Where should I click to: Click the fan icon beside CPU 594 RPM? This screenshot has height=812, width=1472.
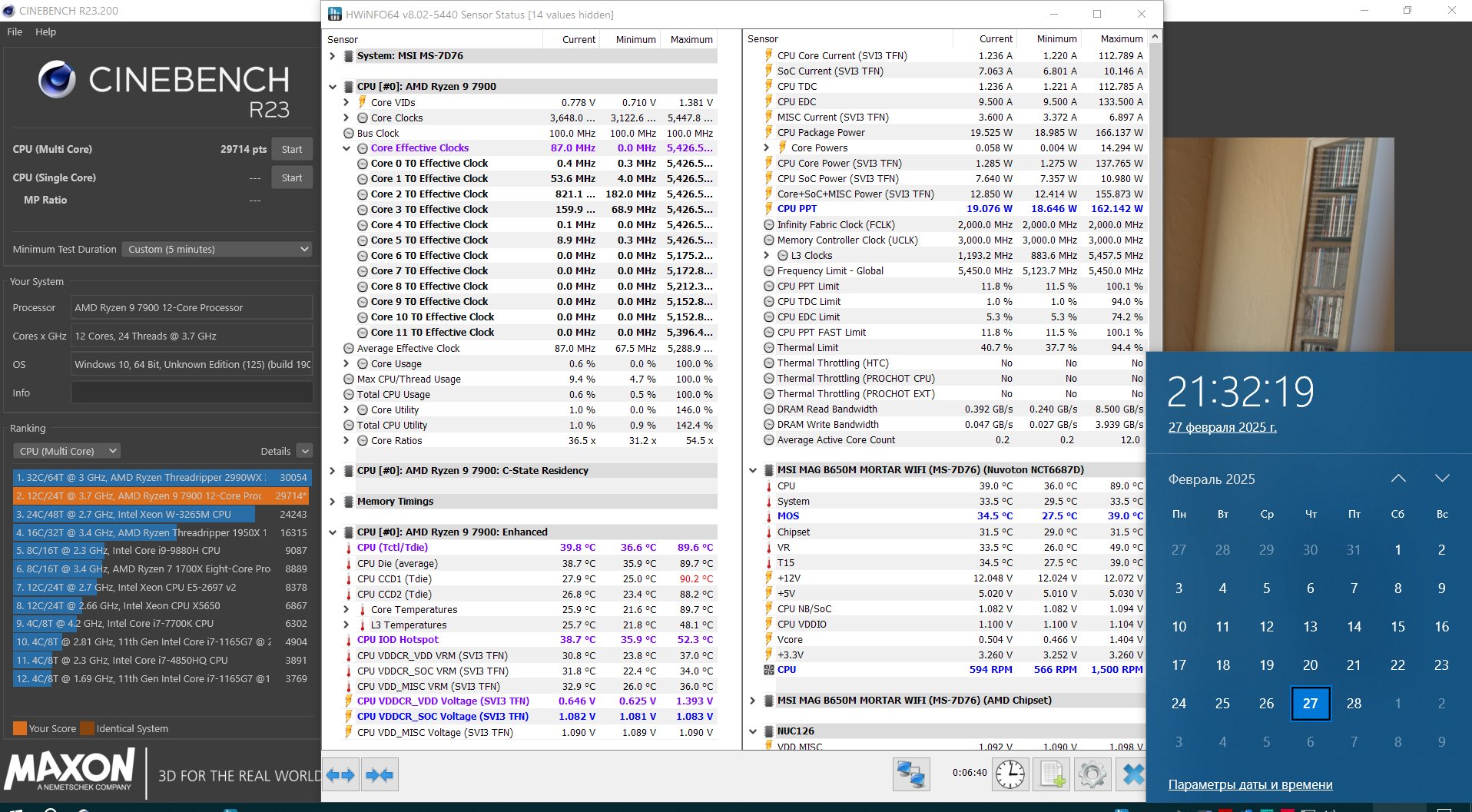(x=768, y=670)
